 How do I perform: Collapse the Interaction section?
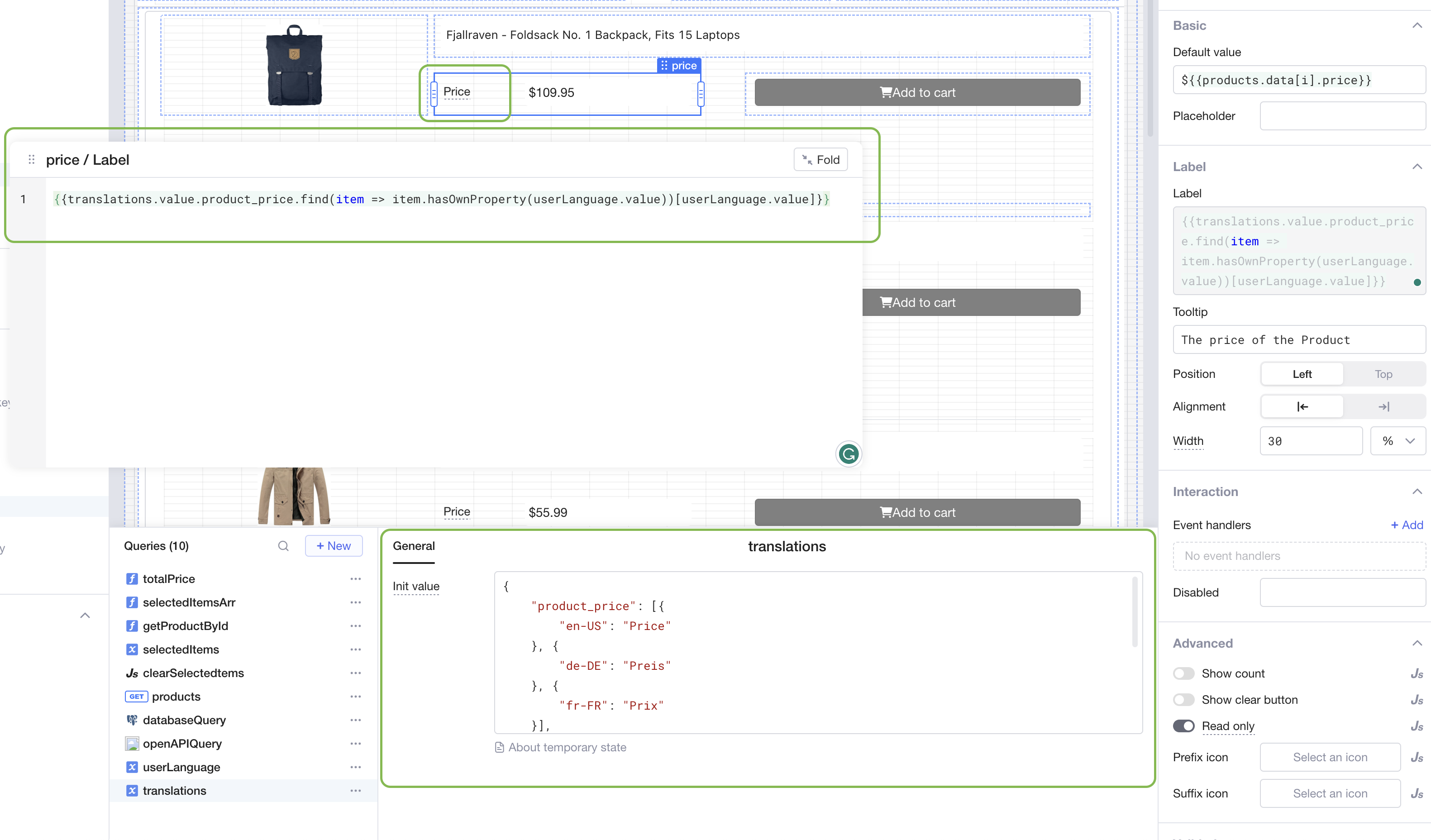1417,492
